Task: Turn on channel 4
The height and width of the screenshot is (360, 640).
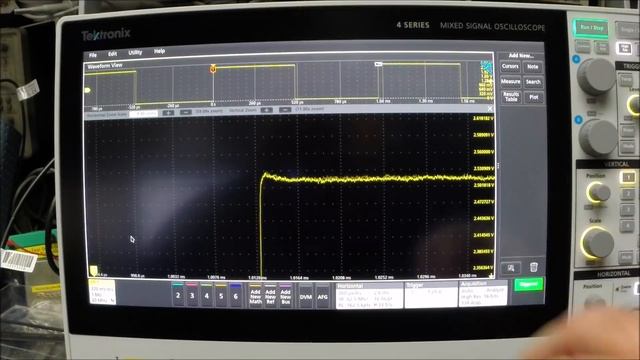Action: pyautogui.click(x=207, y=295)
